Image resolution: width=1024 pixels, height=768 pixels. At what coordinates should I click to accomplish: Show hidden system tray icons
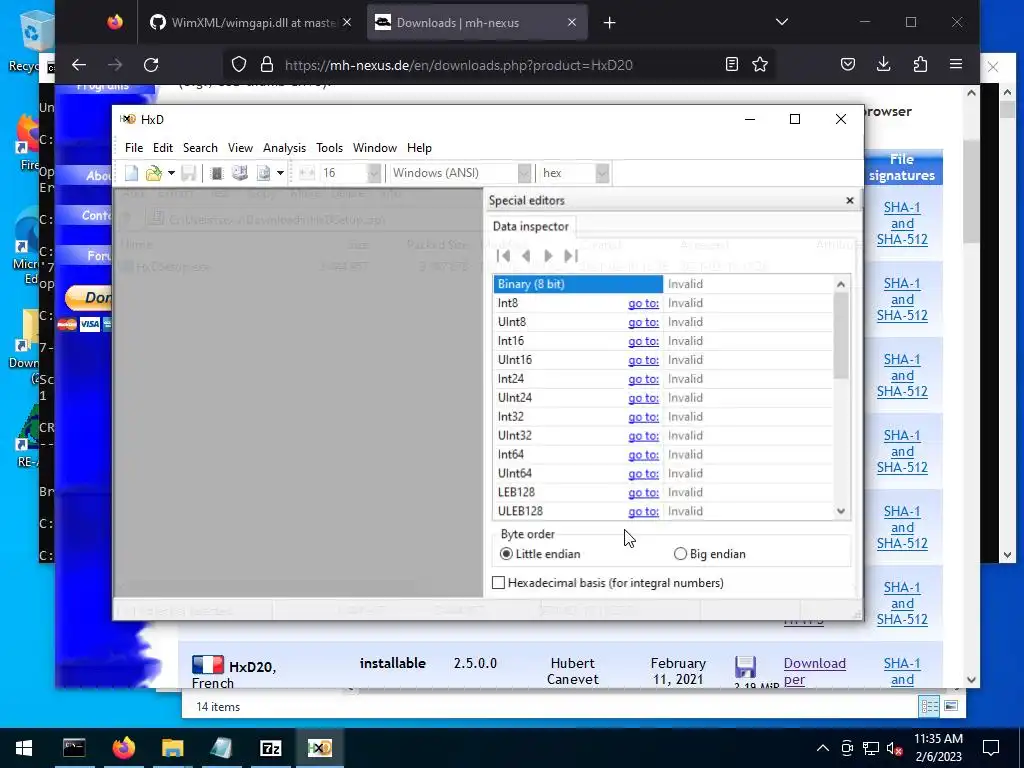point(823,748)
